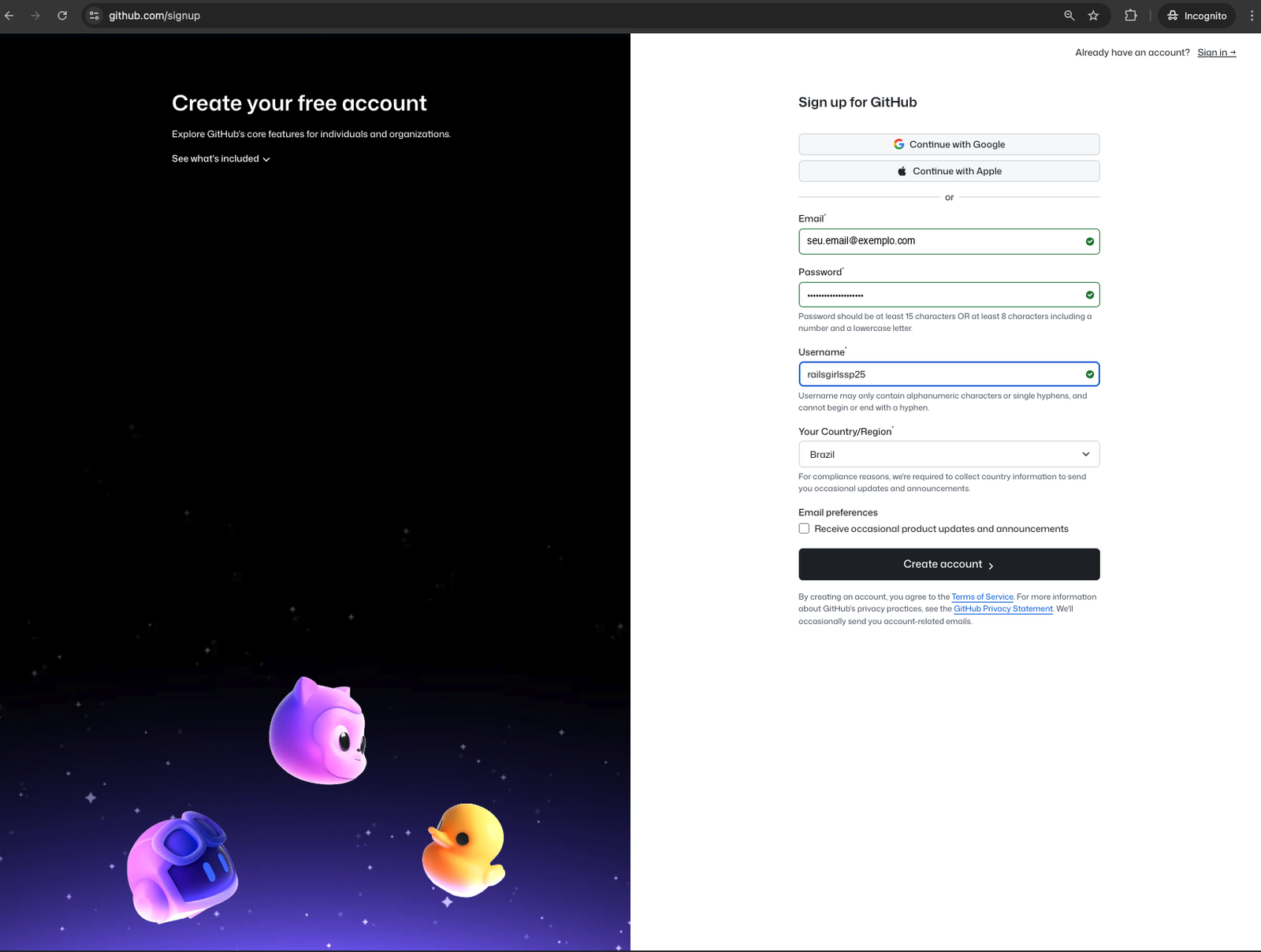Go to the Sign in link

click(x=1216, y=53)
